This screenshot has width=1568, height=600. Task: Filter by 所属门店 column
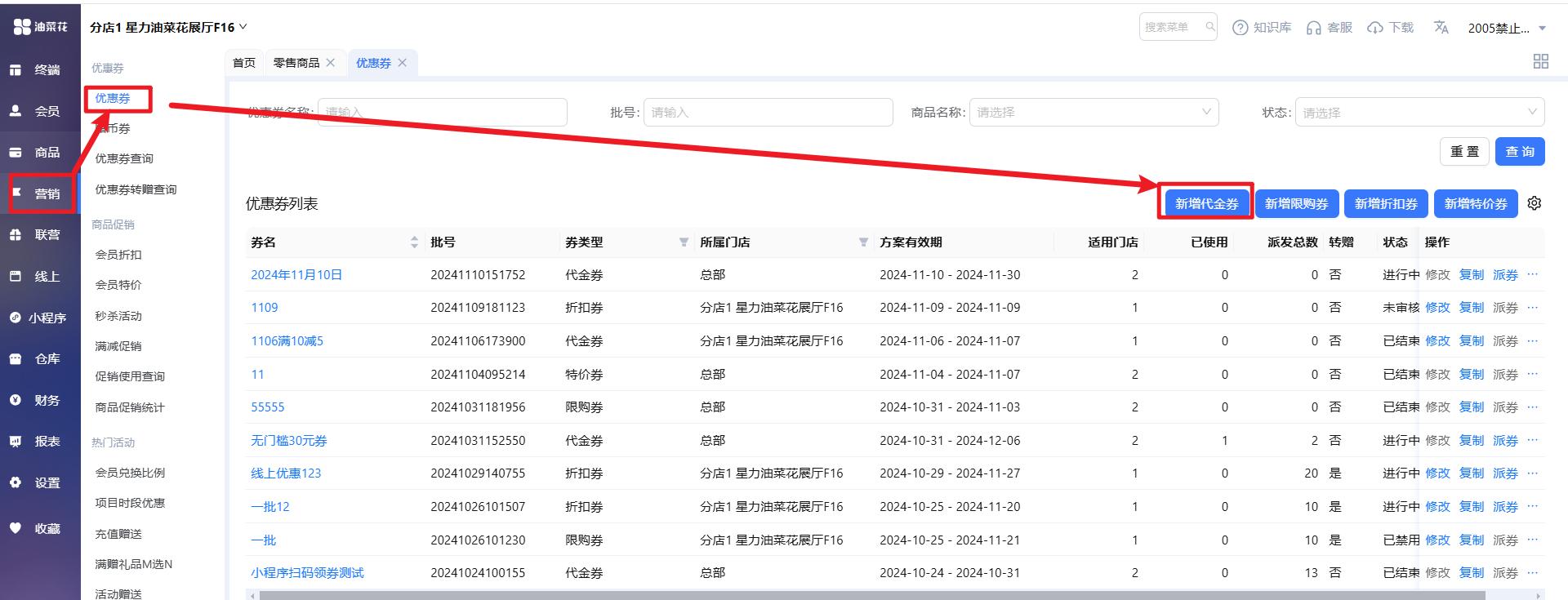point(863,242)
